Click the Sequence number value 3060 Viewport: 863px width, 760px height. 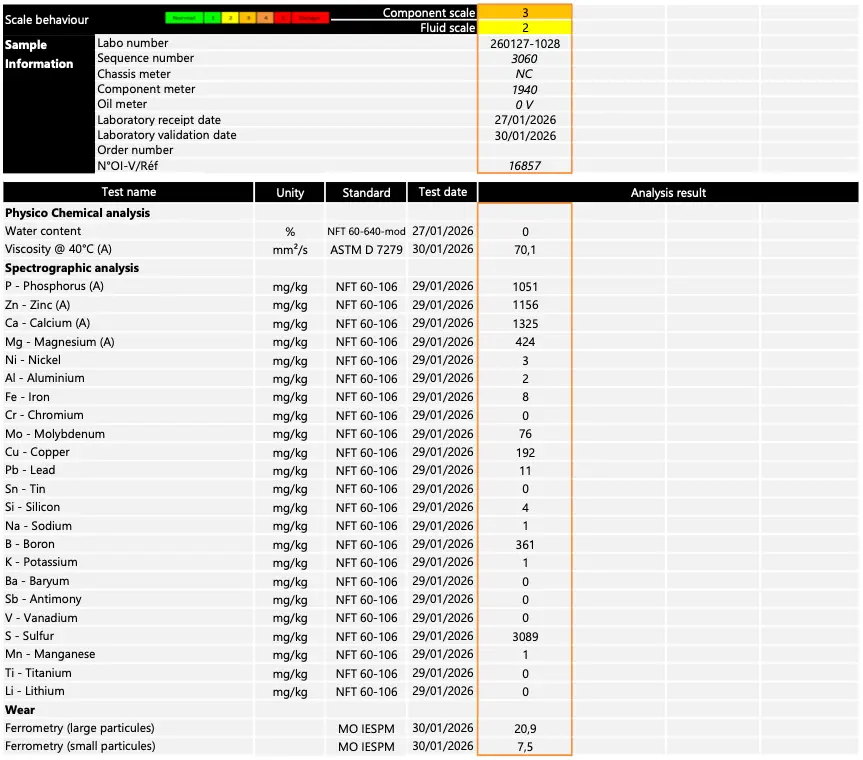pyautogui.click(x=525, y=59)
